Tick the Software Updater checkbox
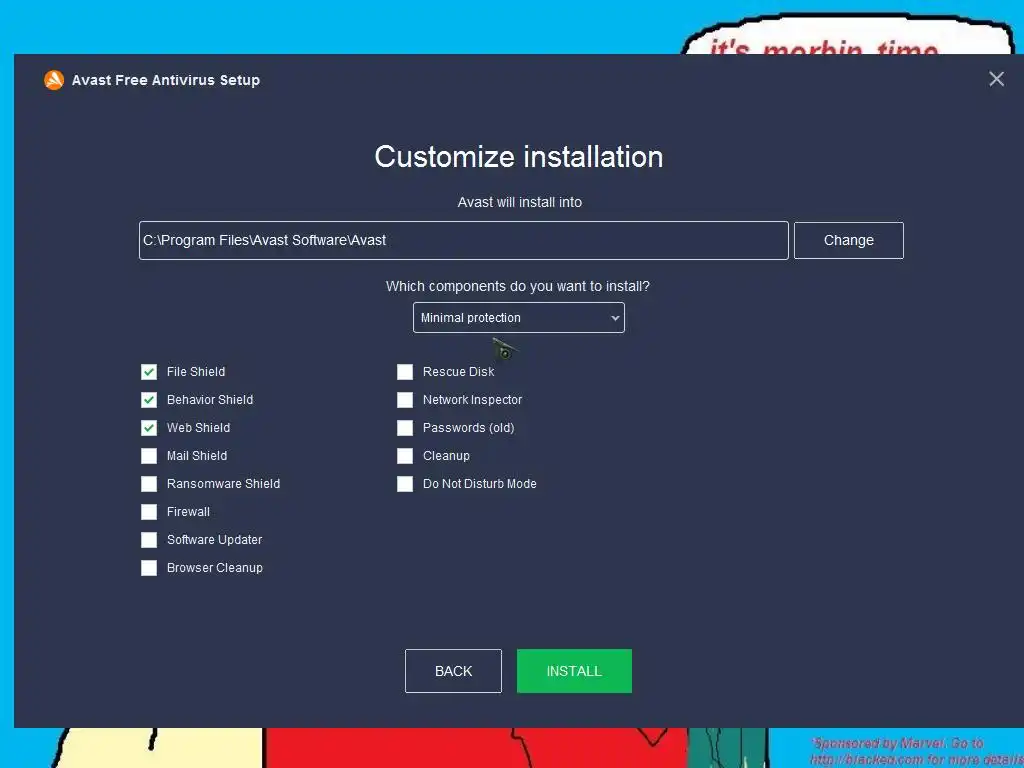The height and width of the screenshot is (768, 1024). (x=149, y=541)
